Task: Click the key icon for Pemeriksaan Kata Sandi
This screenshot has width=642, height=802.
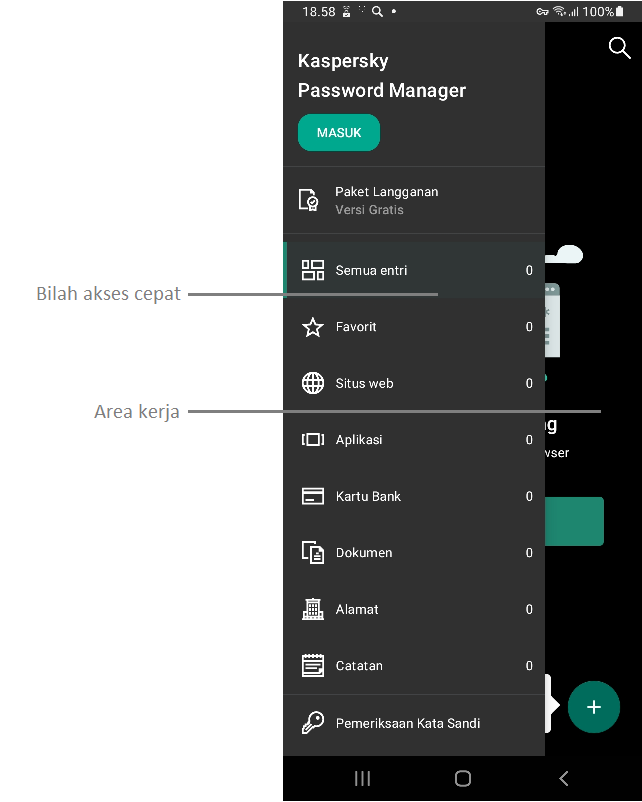Action: click(x=313, y=723)
